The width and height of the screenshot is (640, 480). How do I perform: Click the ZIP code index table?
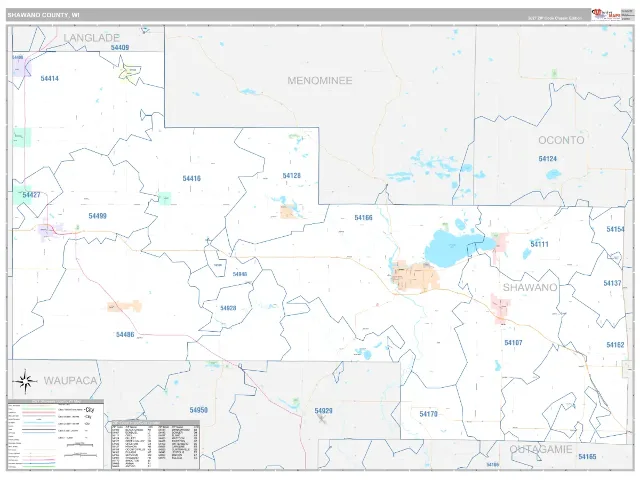coord(156,445)
